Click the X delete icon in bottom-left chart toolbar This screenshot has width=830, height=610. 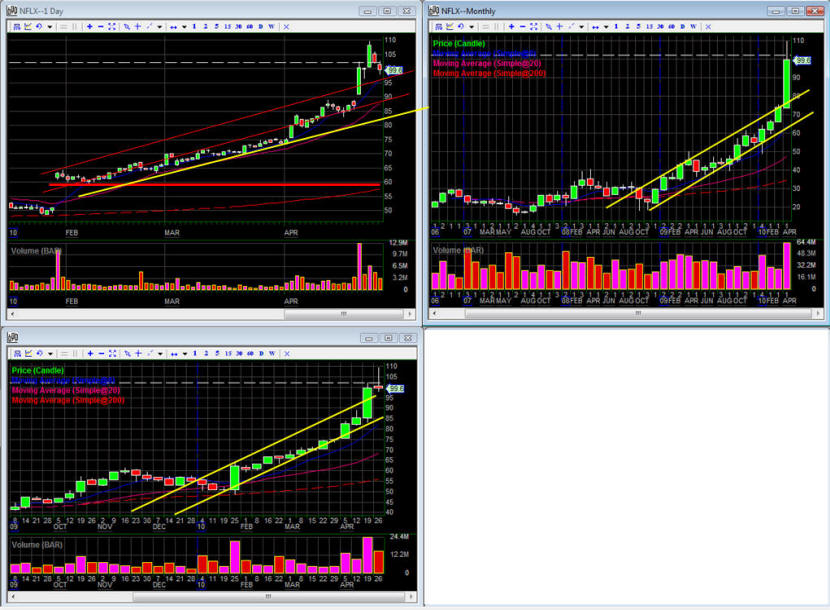[x=287, y=353]
